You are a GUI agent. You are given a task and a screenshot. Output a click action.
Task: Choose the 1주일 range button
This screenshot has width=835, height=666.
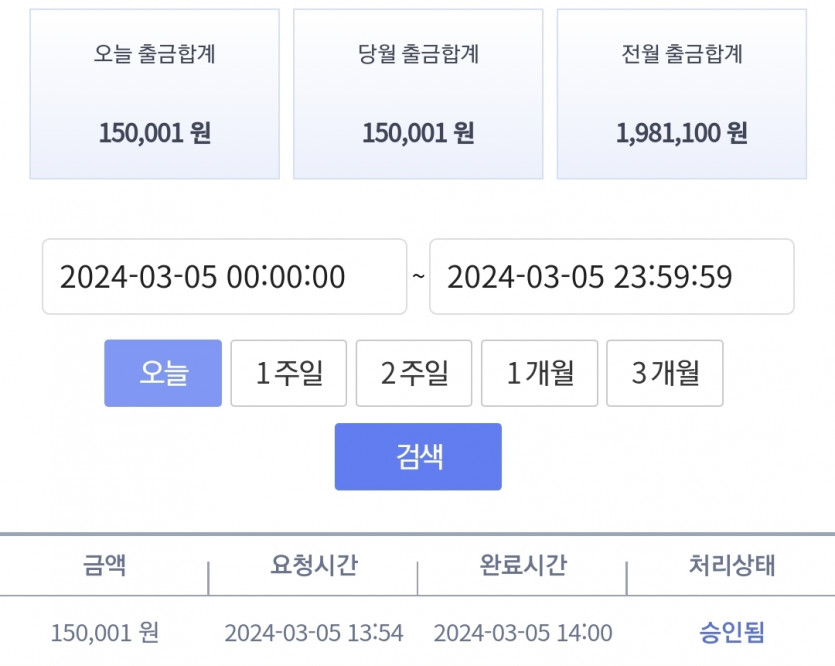coord(289,373)
